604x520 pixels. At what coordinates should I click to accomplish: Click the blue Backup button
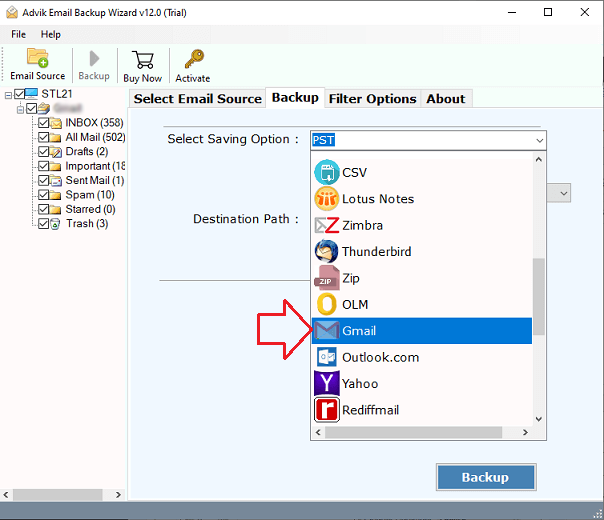coord(485,477)
